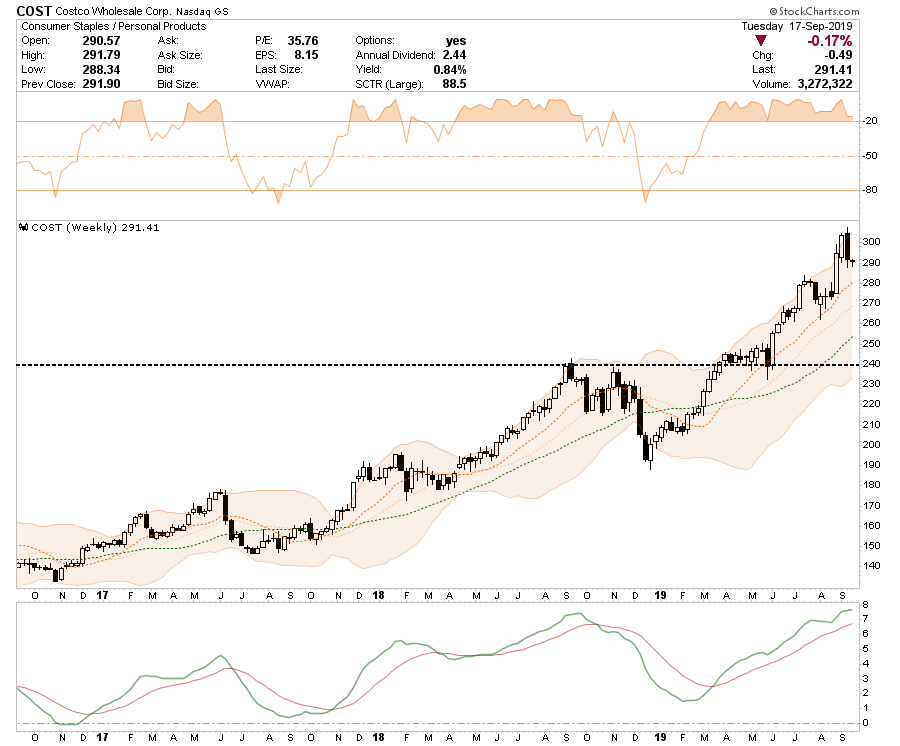The image size is (900, 746).
Task: Click the Yield value 0.84%
Action: [x=450, y=69]
